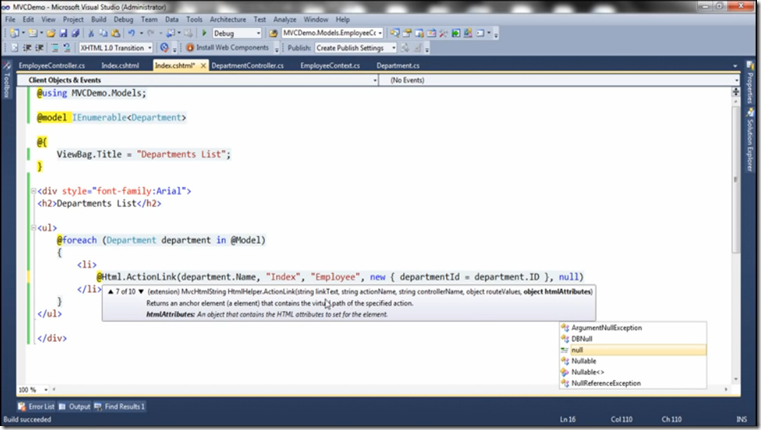
Task: Click the Start Page green icon in the toolbar
Action: (x=456, y=33)
